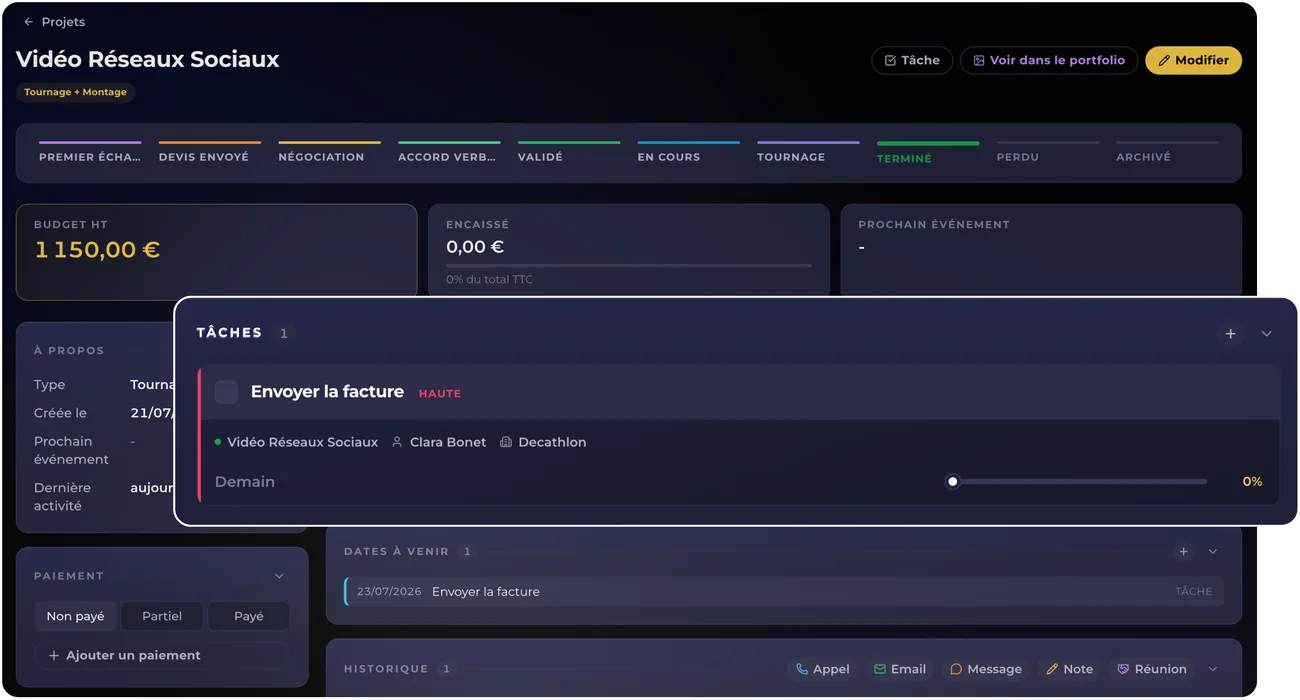
Task: Collapse the Paiement section chevron
Action: point(280,576)
